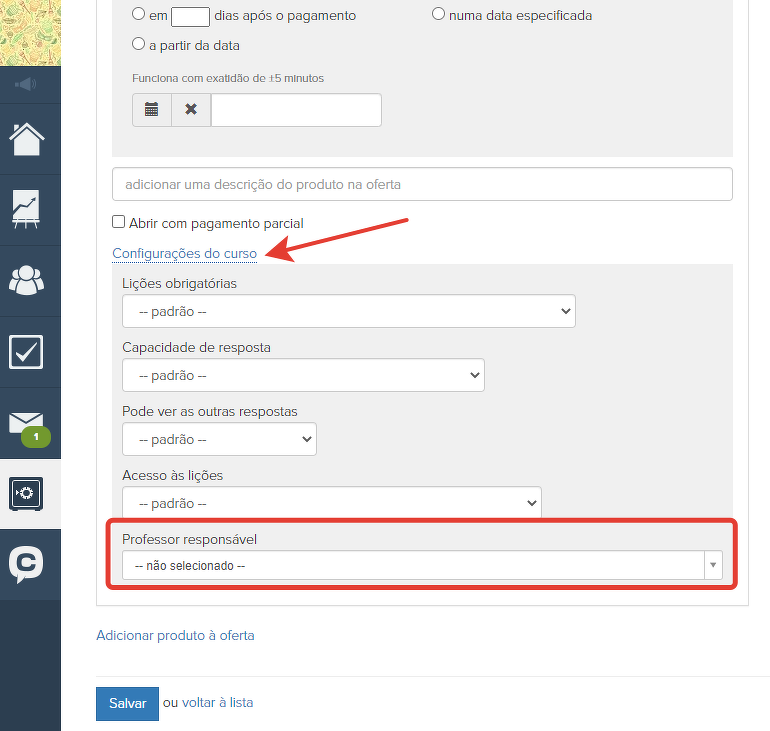Click the safe sales sidebar icon
The height and width of the screenshot is (731, 770).
27,494
